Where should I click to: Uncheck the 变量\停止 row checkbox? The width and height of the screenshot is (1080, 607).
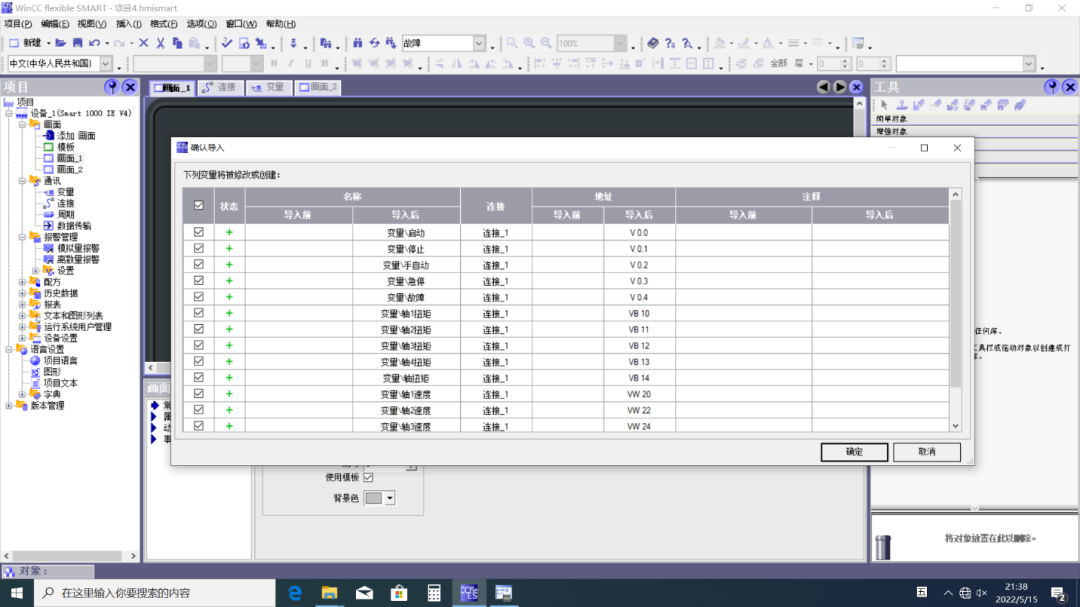point(198,248)
